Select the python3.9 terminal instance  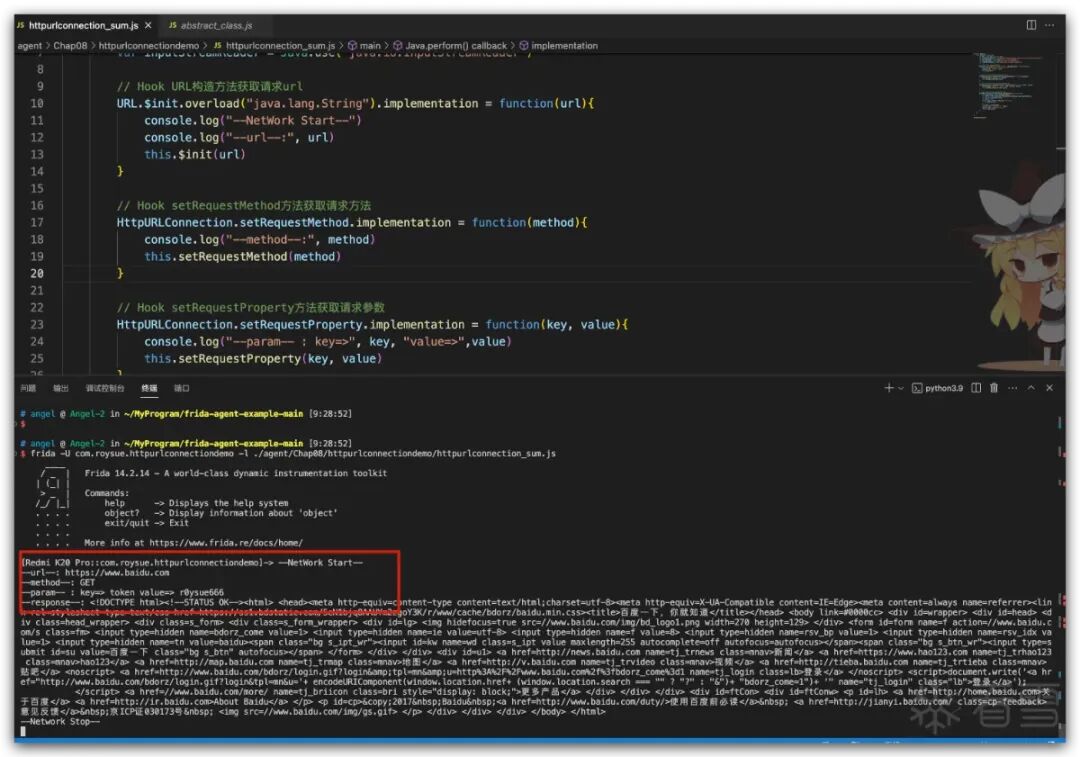click(937, 388)
